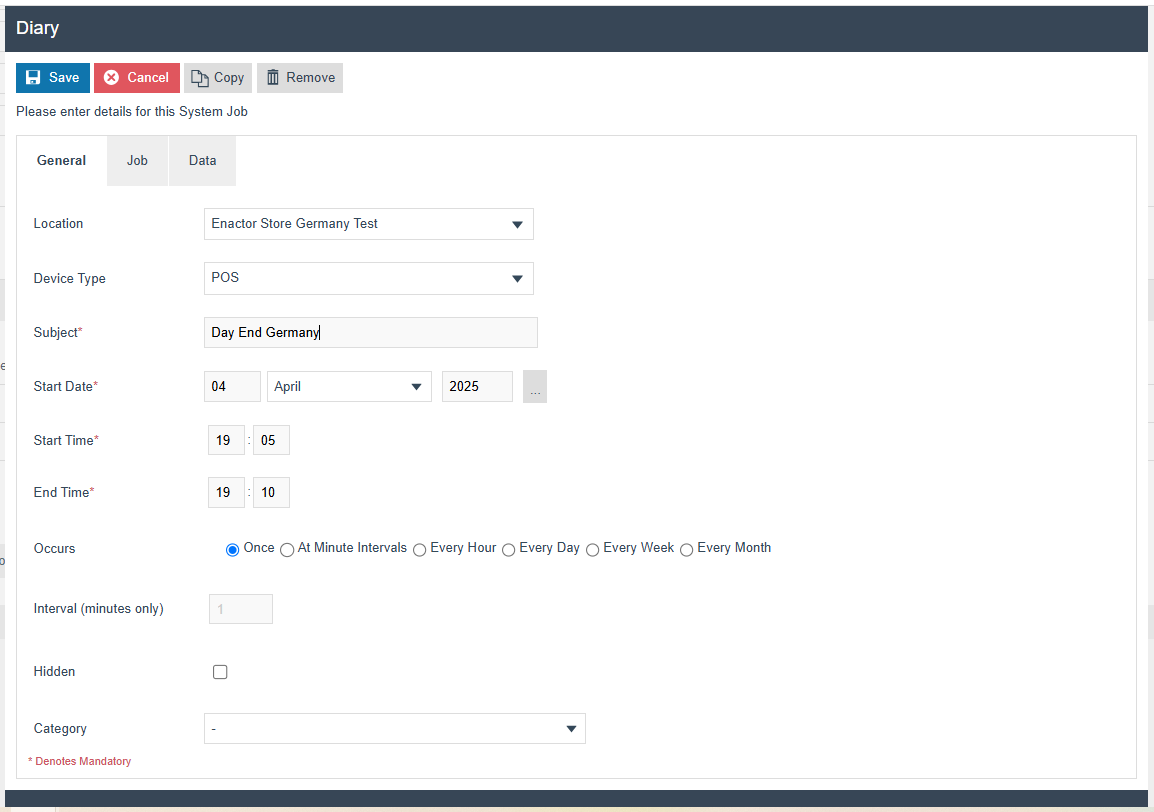Image resolution: width=1154 pixels, height=812 pixels.
Task: Switch to the Job tab
Action: [x=137, y=161]
